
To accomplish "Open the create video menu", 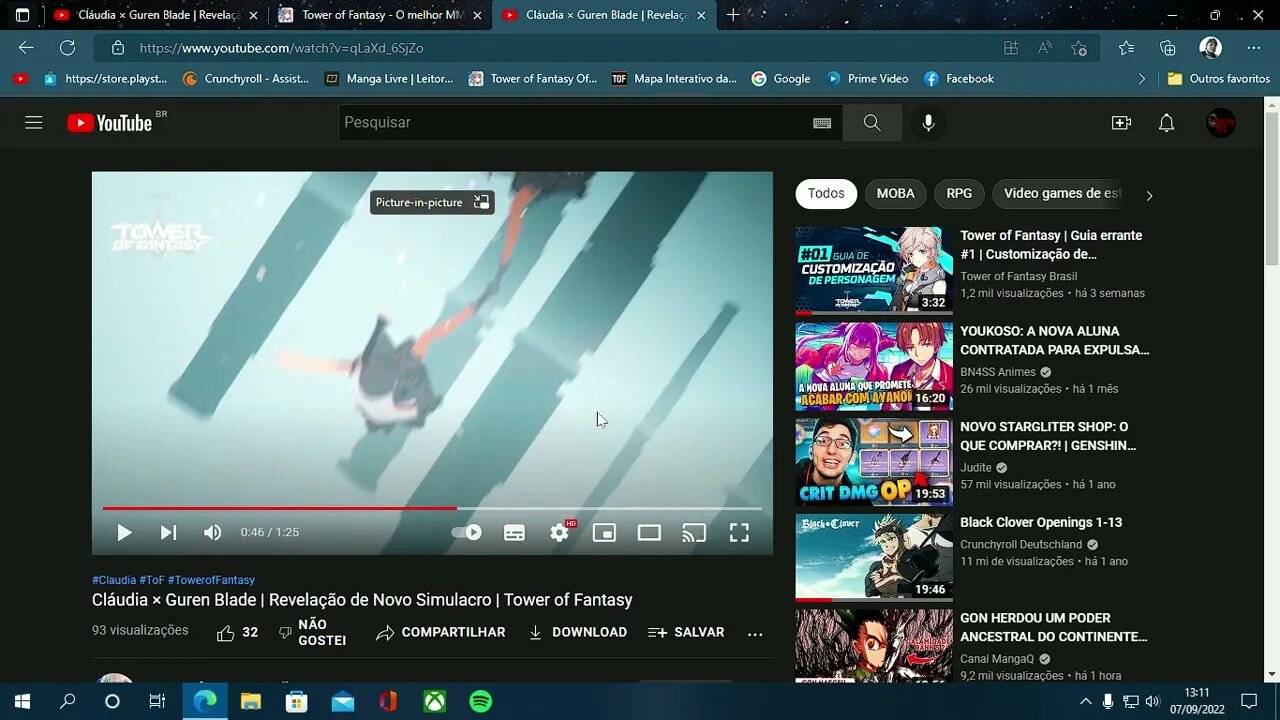I will click(1121, 122).
